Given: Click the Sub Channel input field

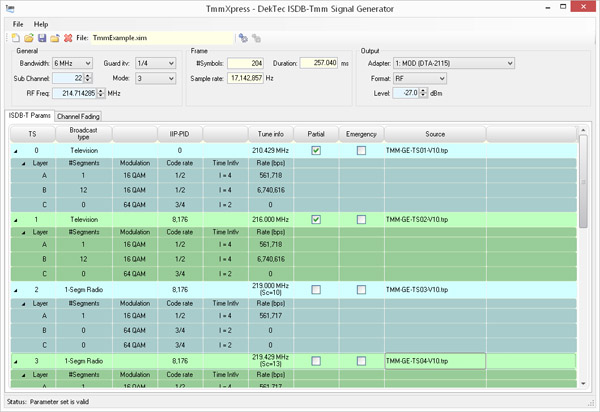Looking at the screenshot, I should pyautogui.click(x=68, y=78).
